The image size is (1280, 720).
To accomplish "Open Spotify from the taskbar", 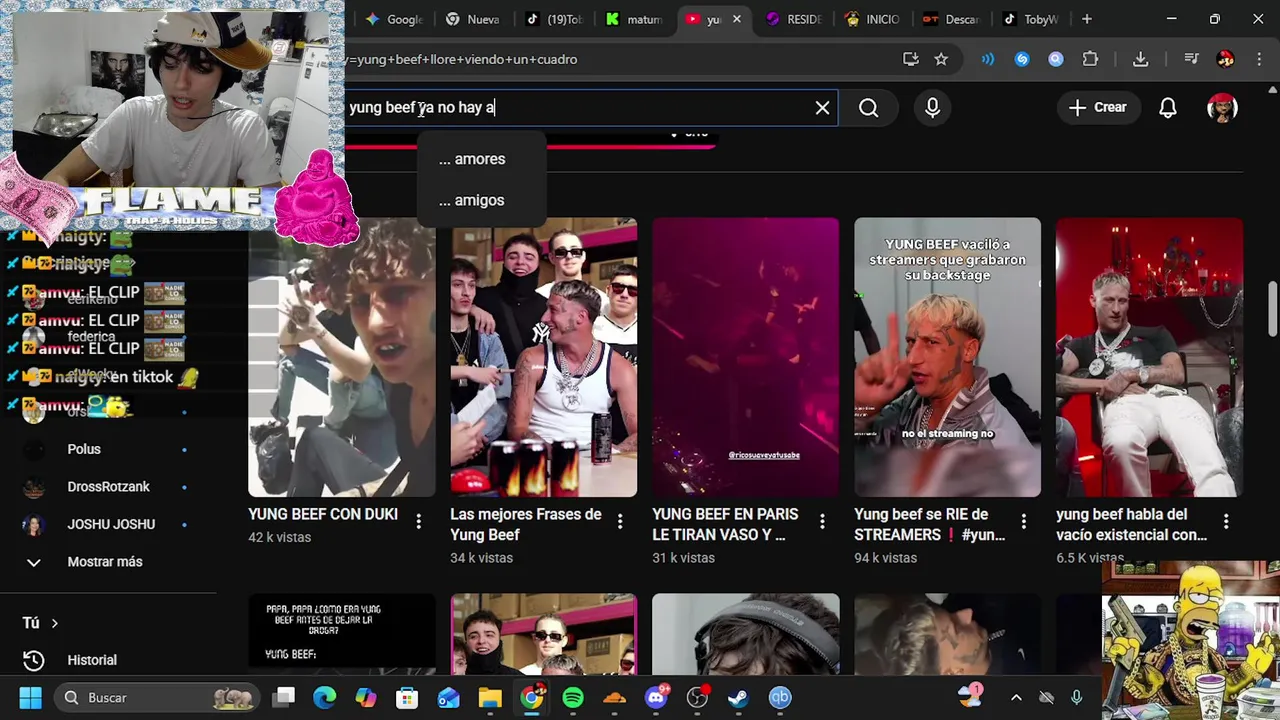I will coord(573,697).
